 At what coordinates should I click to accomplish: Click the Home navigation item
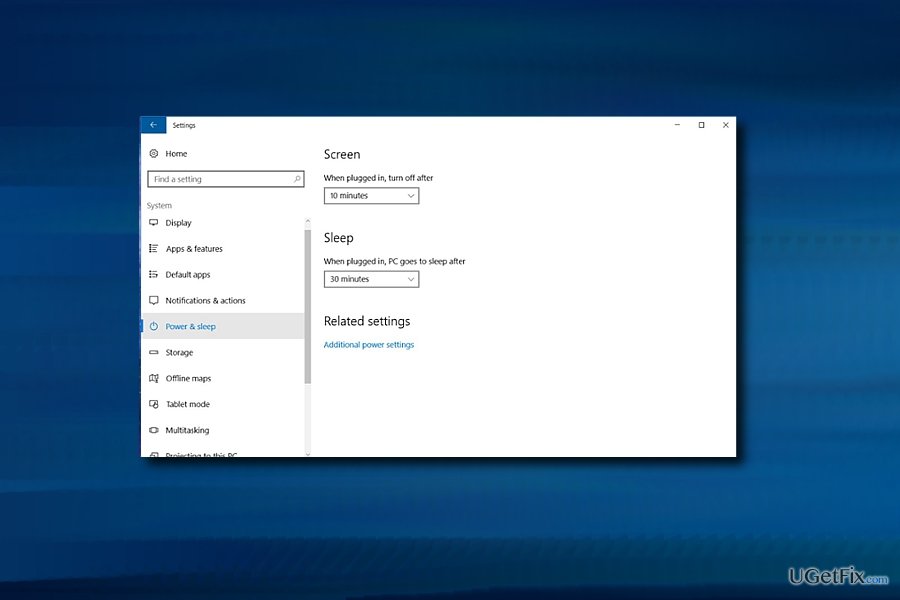pyautogui.click(x=174, y=153)
